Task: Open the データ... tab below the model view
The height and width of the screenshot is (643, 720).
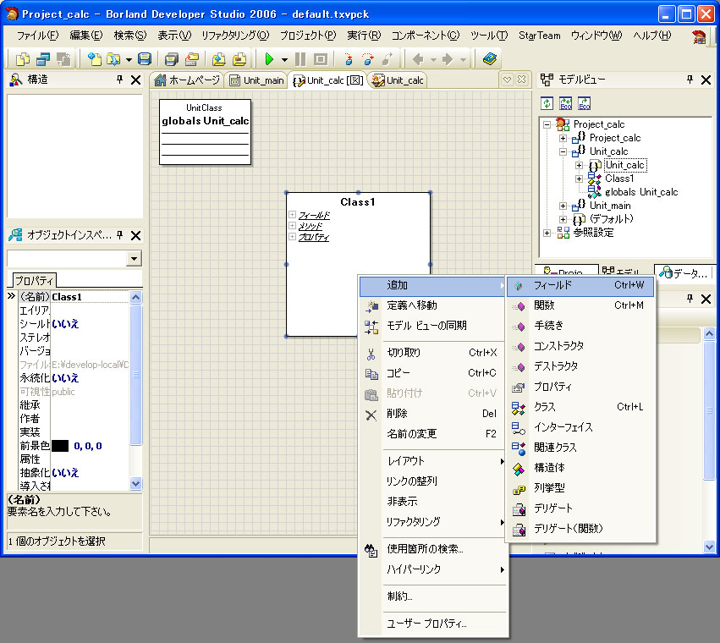Action: point(683,273)
